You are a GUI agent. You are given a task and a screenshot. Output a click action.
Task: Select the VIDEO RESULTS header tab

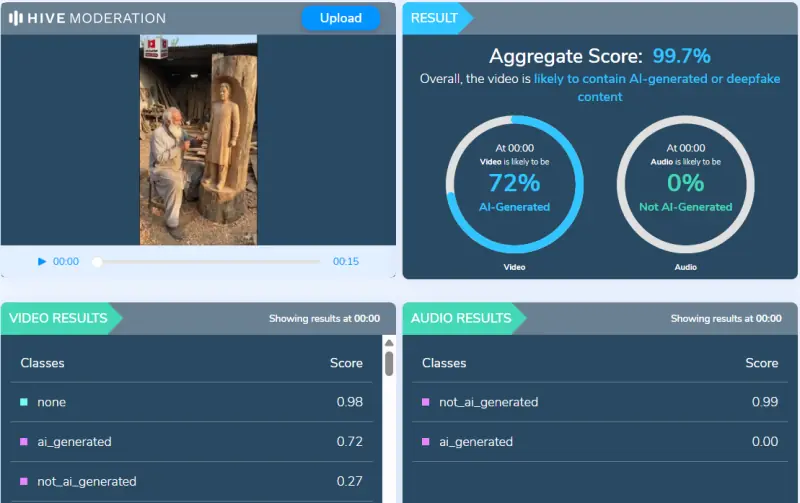pyautogui.click(x=59, y=319)
